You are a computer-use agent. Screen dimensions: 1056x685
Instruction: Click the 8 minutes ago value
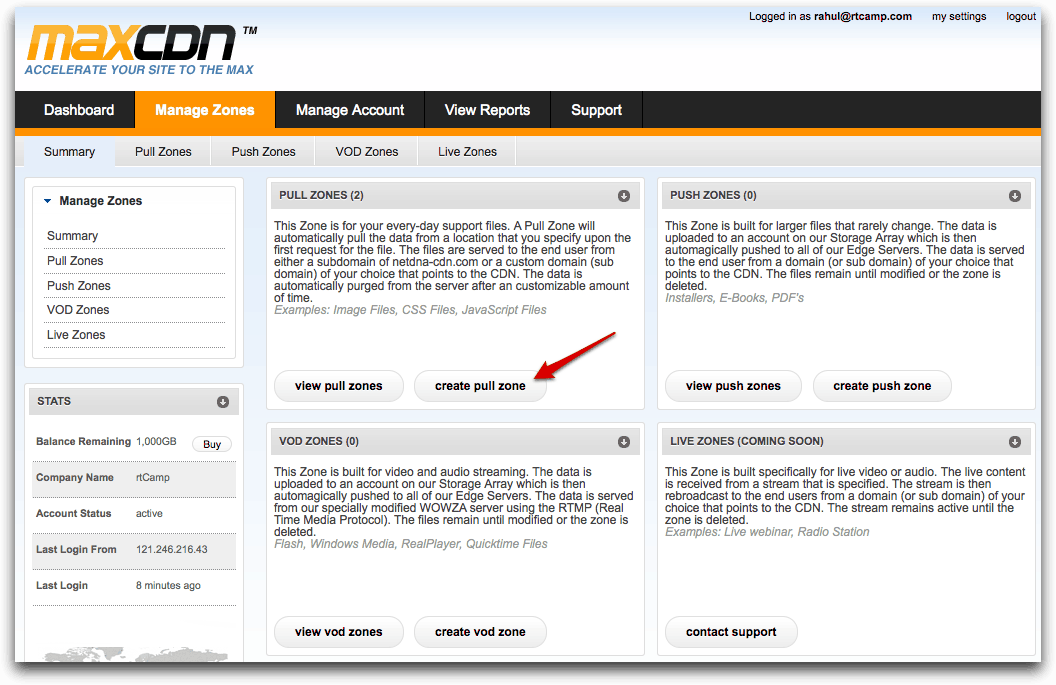click(x=168, y=585)
